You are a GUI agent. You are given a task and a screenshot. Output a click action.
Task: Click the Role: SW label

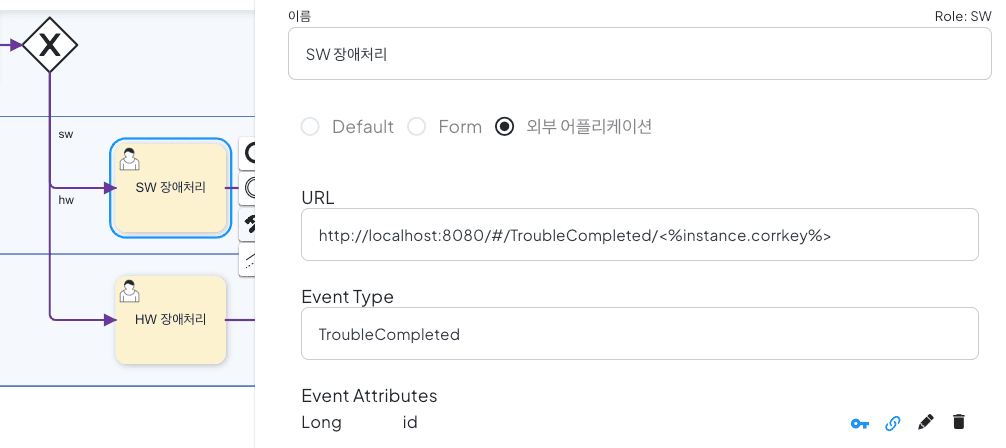tap(963, 17)
